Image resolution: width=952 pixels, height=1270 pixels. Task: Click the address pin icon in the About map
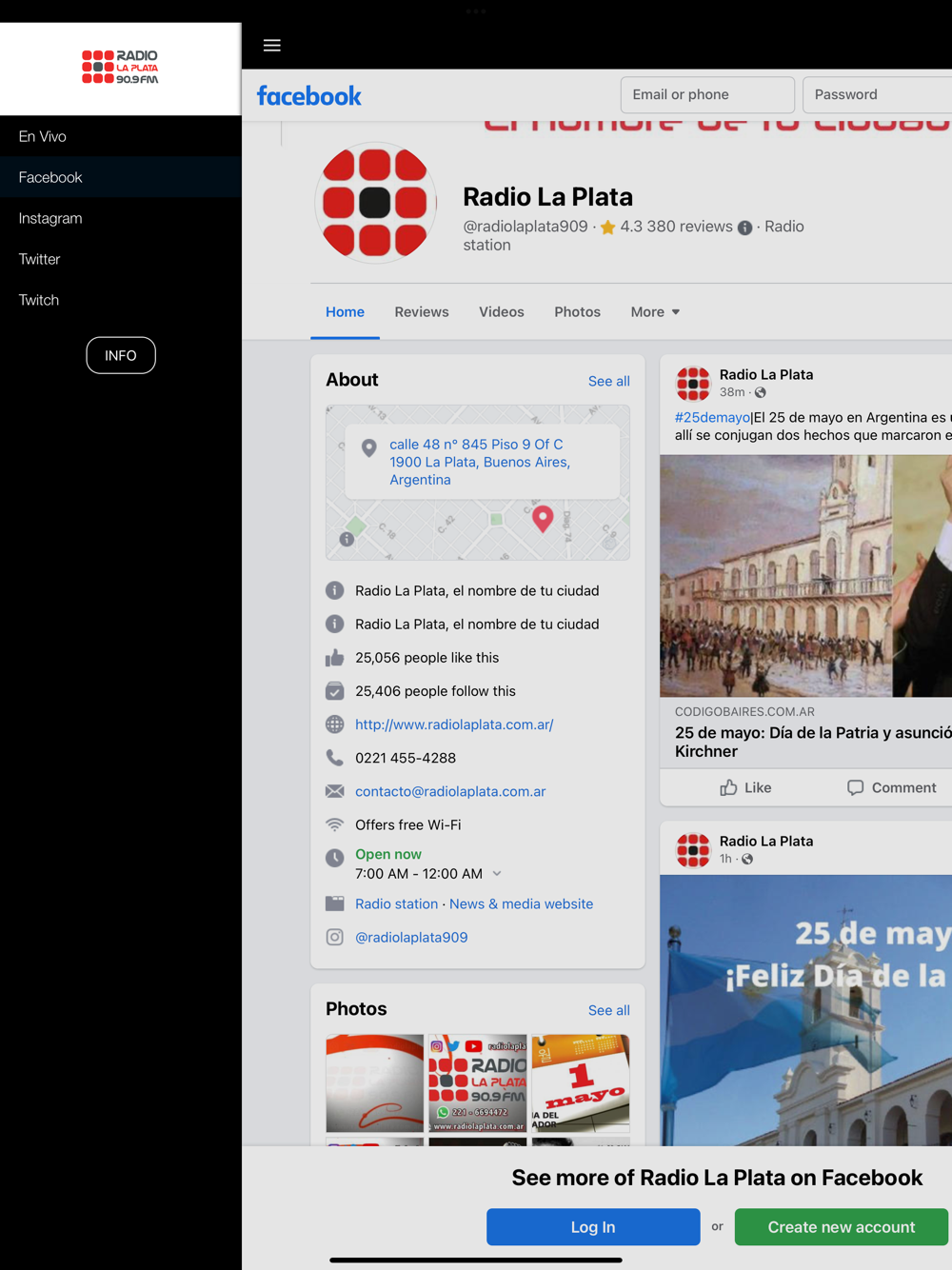[x=368, y=447]
